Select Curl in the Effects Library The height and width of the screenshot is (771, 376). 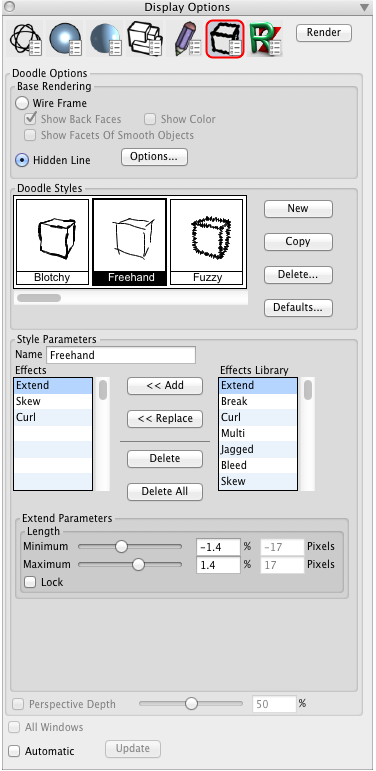(x=258, y=417)
